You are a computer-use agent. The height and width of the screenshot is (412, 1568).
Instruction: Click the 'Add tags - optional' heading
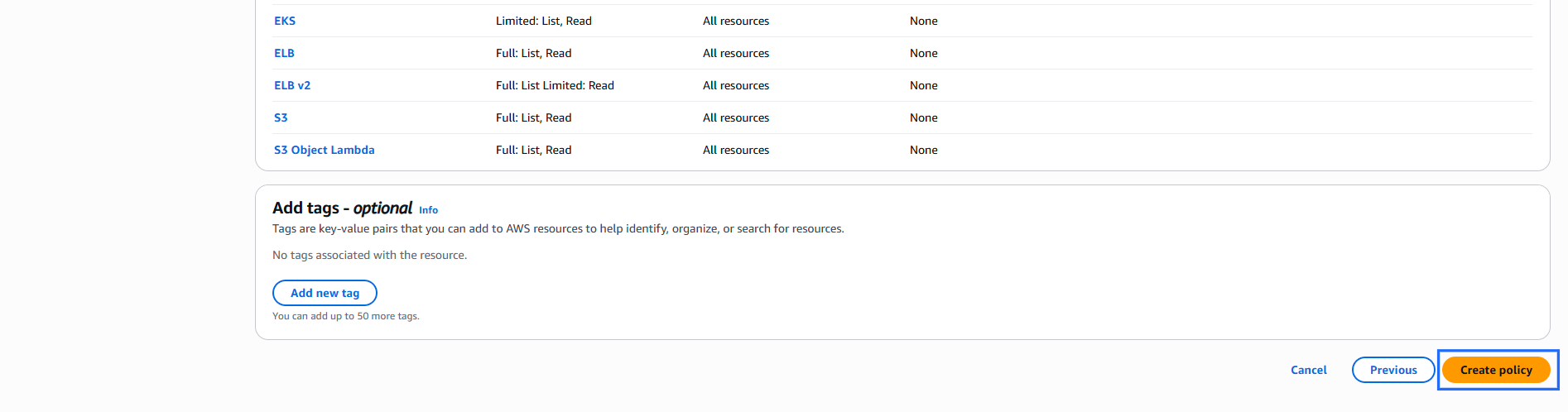click(x=342, y=208)
